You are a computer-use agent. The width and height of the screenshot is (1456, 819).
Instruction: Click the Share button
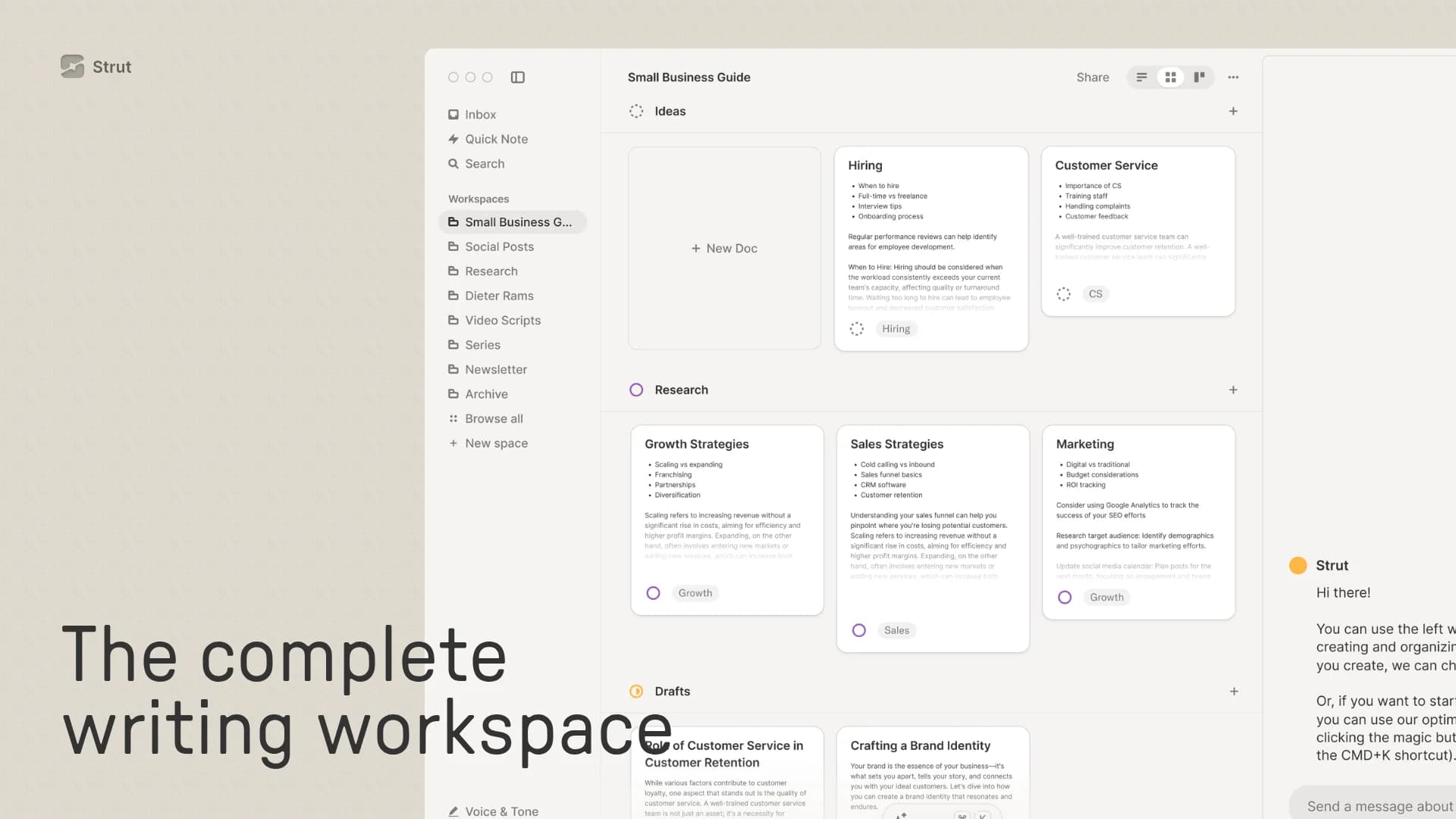[x=1093, y=77]
